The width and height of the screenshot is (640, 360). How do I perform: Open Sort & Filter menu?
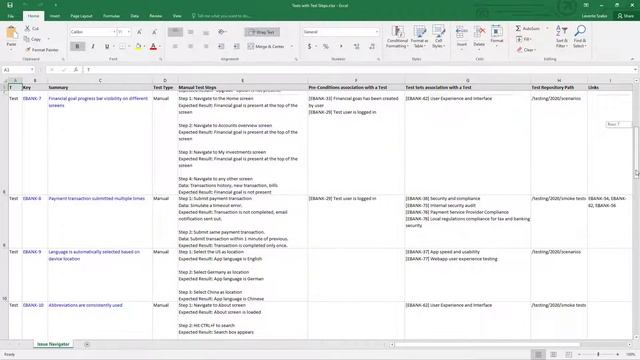click(x=562, y=36)
